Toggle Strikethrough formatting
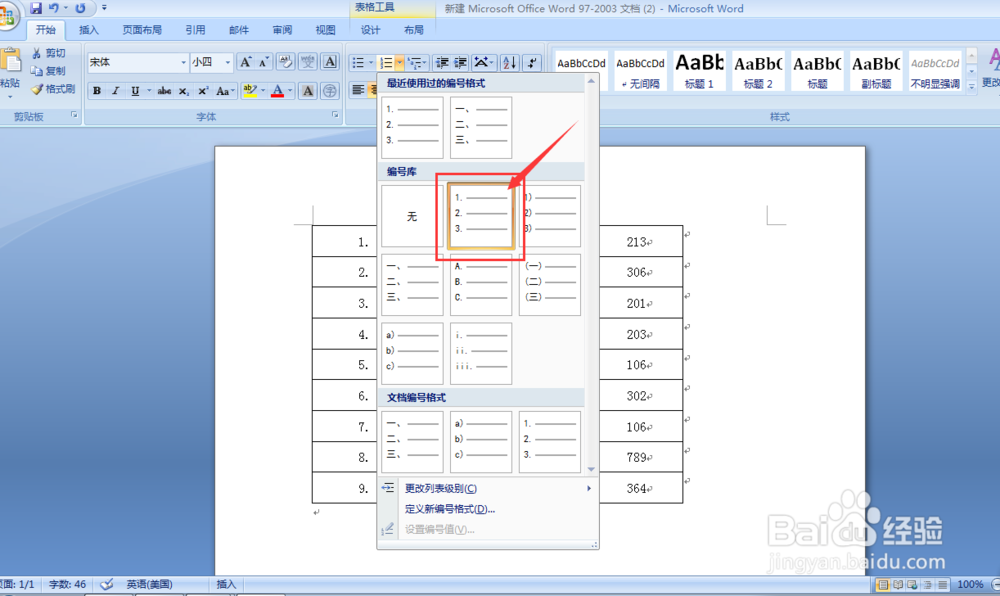 tap(164, 91)
